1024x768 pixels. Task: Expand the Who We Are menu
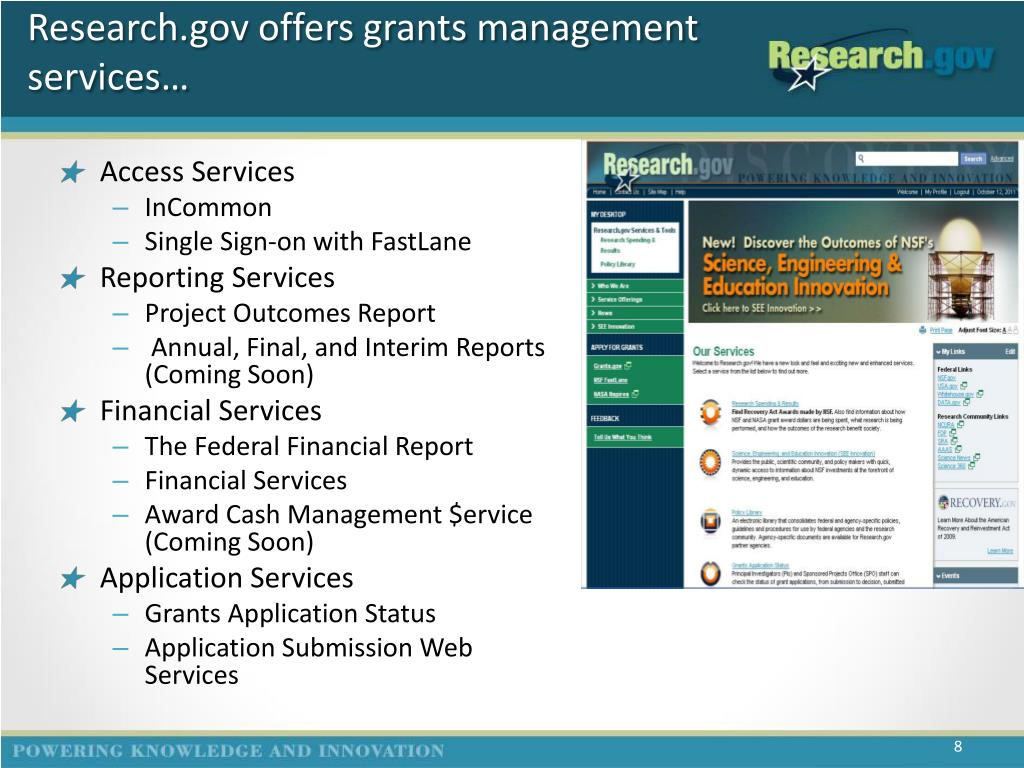635,285
